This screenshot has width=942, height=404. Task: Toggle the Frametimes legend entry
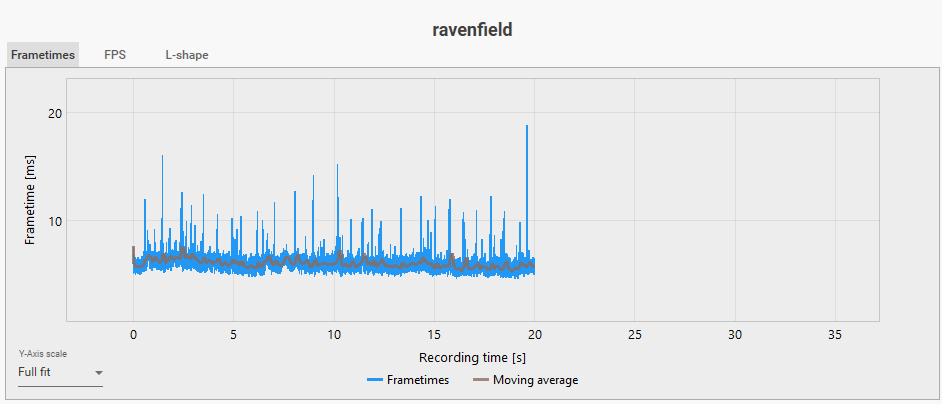pos(408,380)
